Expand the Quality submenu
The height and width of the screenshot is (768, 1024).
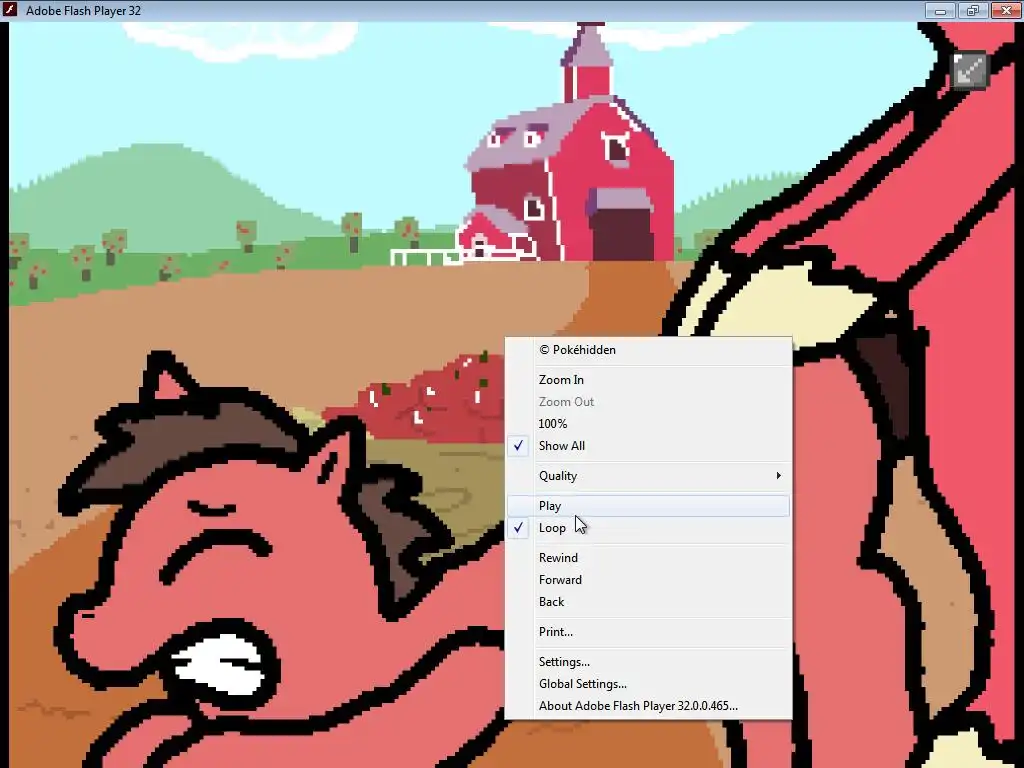[648, 475]
